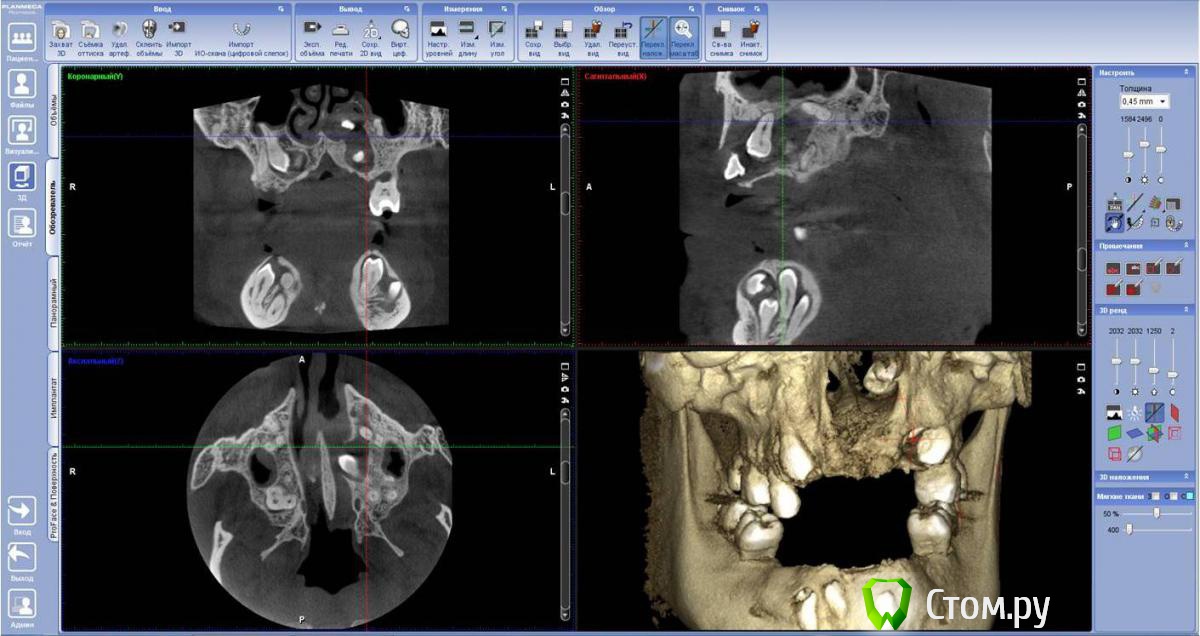Switch to the Имплантат vertical tab

coord(54,398)
